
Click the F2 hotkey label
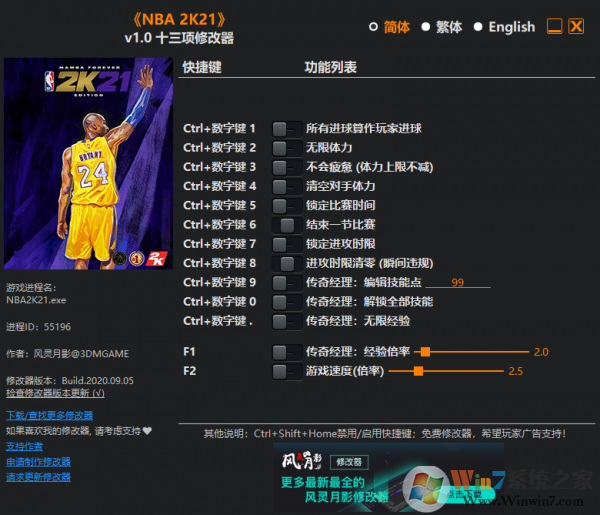click(189, 371)
